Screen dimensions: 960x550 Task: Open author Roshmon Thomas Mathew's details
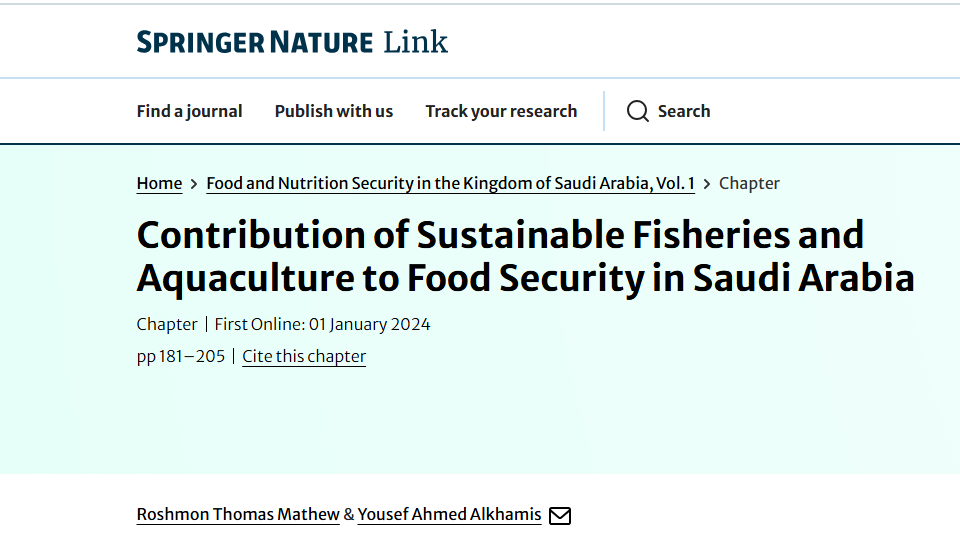pyautogui.click(x=238, y=514)
